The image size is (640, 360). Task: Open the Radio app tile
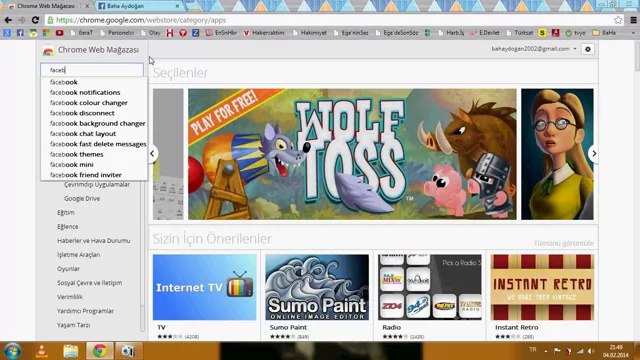point(429,287)
